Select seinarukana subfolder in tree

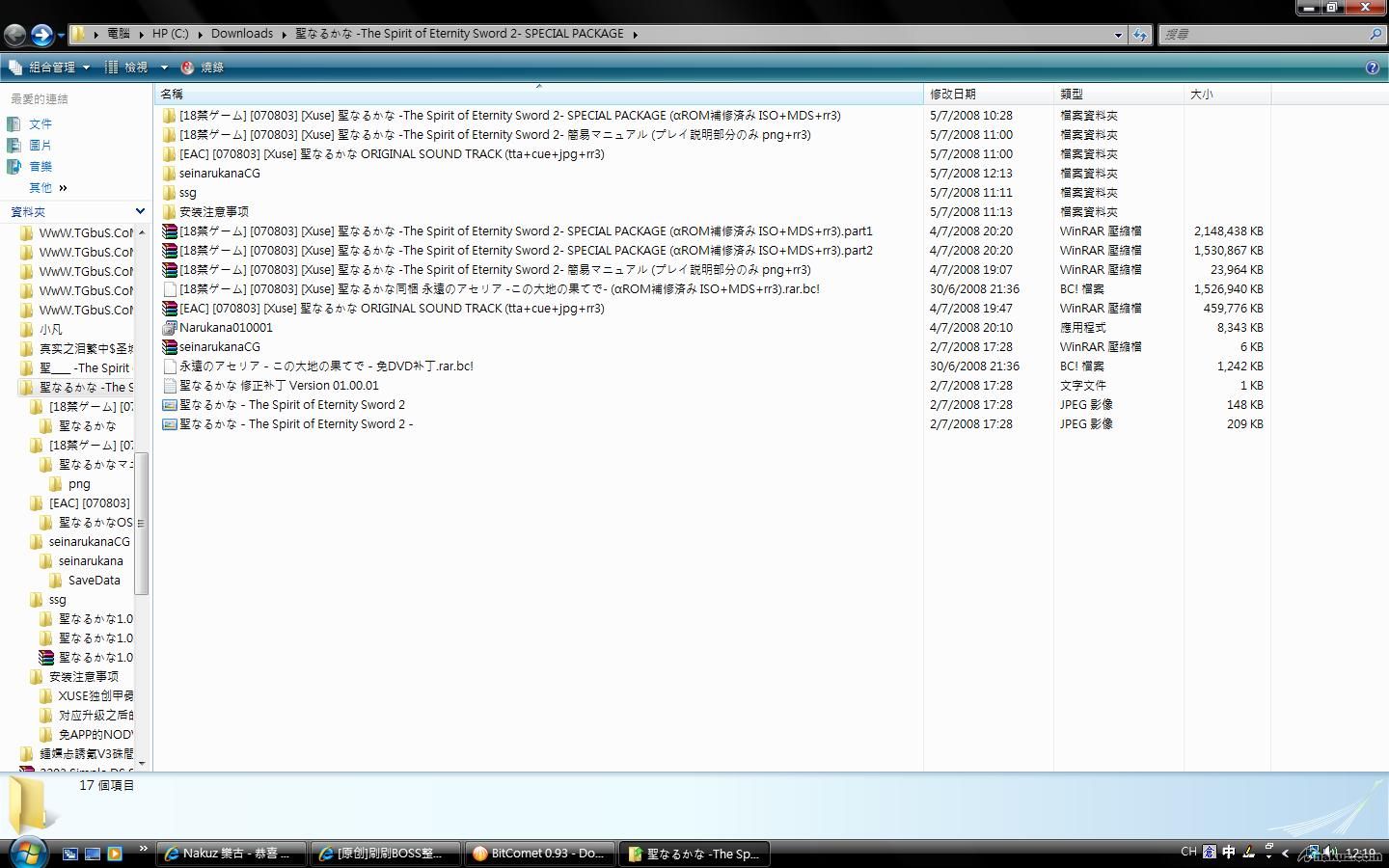pyautogui.click(x=82, y=561)
